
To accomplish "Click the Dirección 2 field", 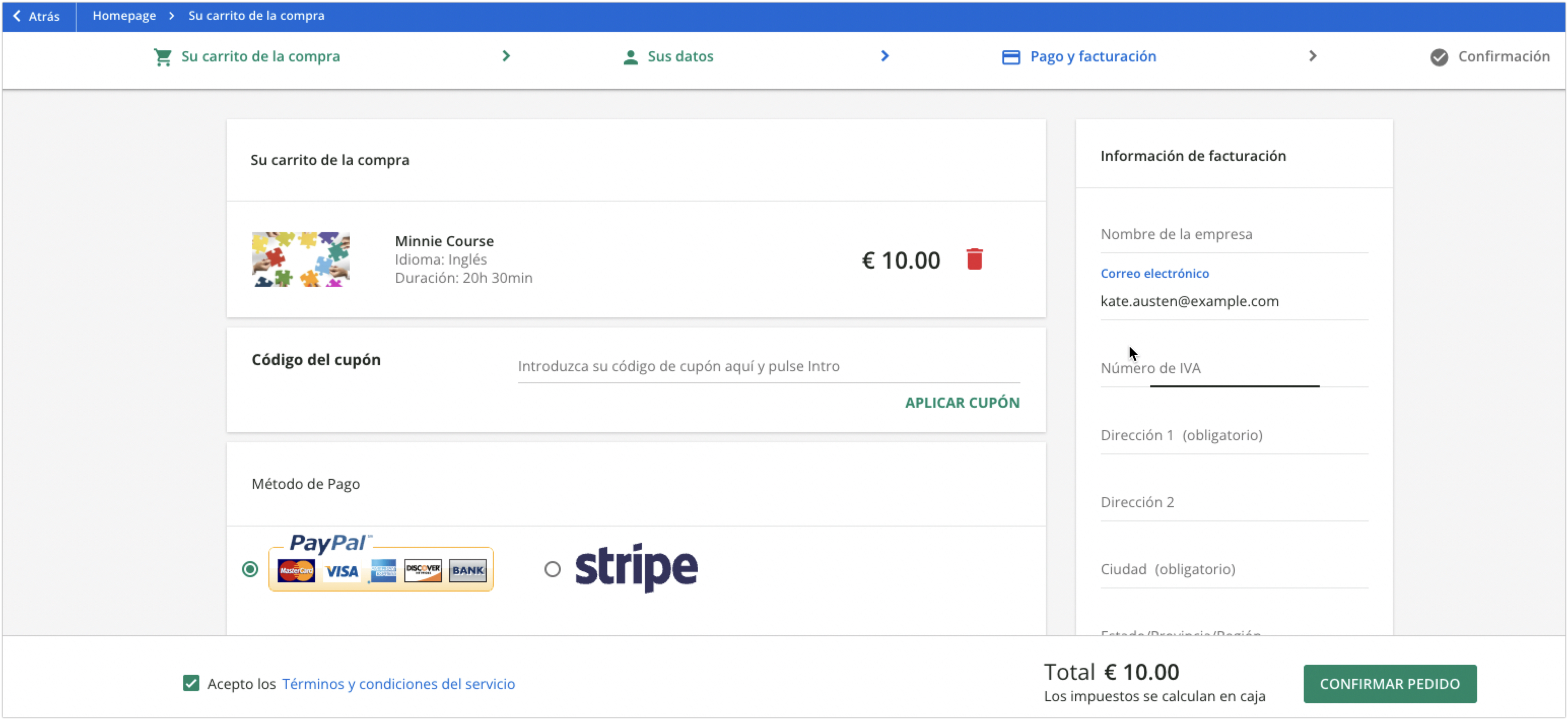I will click(x=1234, y=502).
